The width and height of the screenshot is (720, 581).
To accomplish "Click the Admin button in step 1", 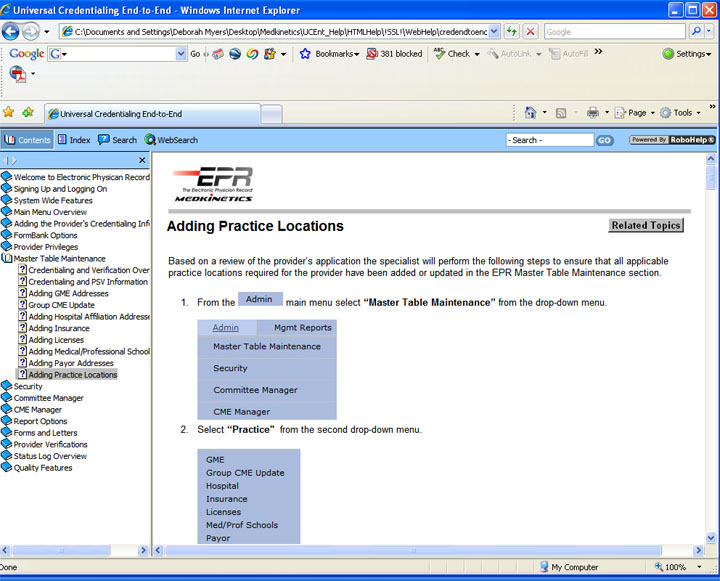I will (x=260, y=299).
